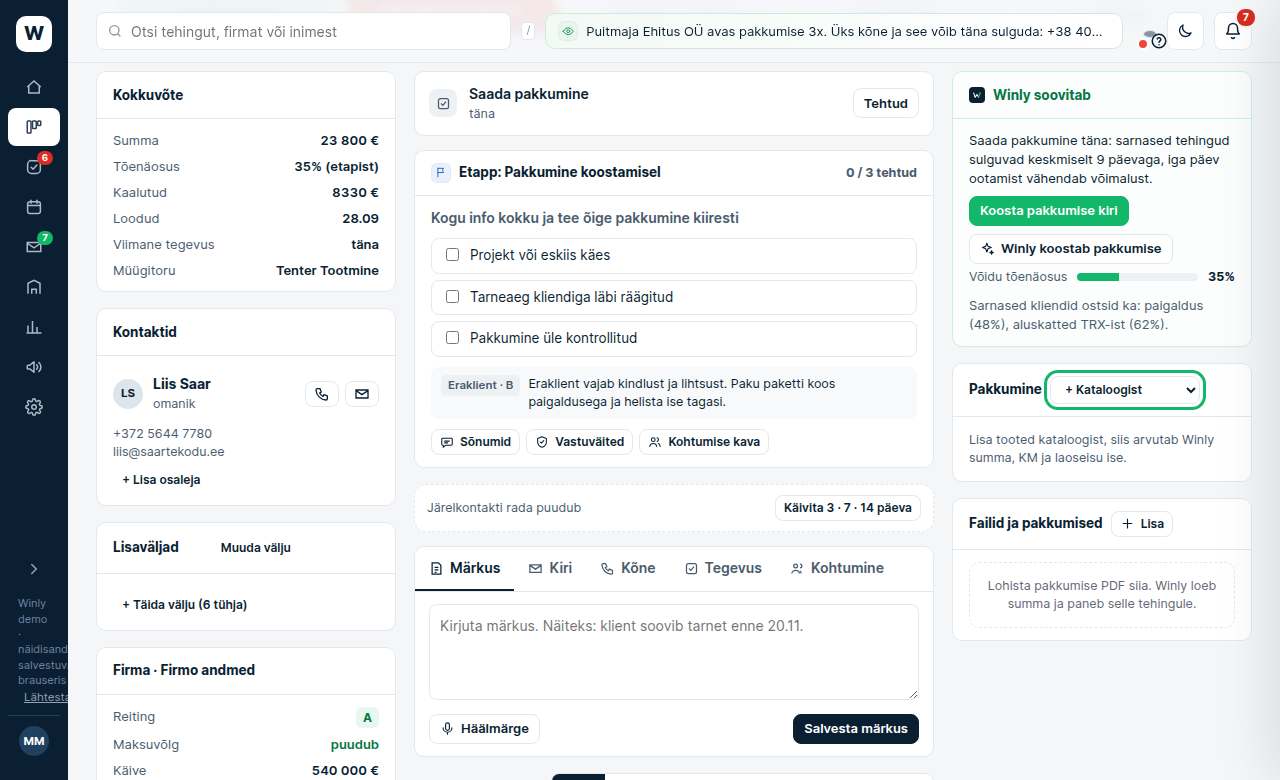Expand the sidebar with chevron arrow
The image size is (1280, 780).
point(34,569)
